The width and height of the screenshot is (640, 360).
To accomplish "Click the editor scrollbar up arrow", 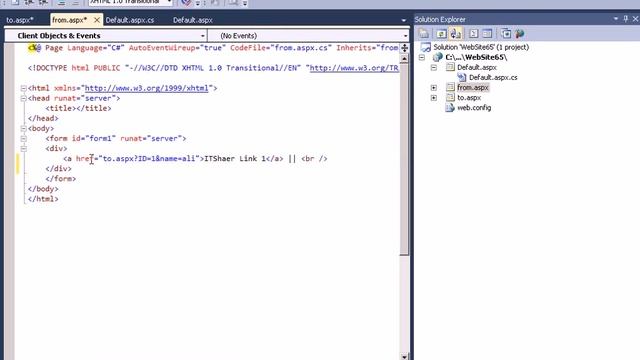I will [404, 59].
